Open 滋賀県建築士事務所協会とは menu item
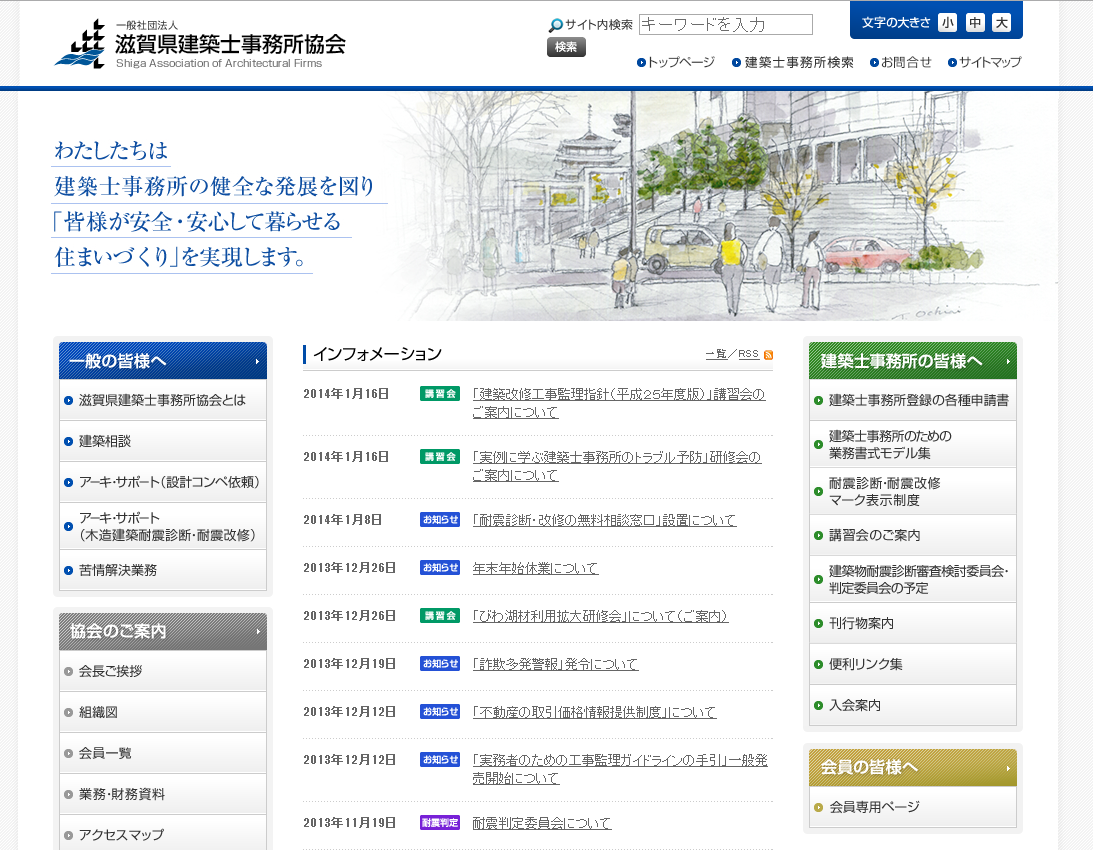This screenshot has width=1093, height=850. 163,400
